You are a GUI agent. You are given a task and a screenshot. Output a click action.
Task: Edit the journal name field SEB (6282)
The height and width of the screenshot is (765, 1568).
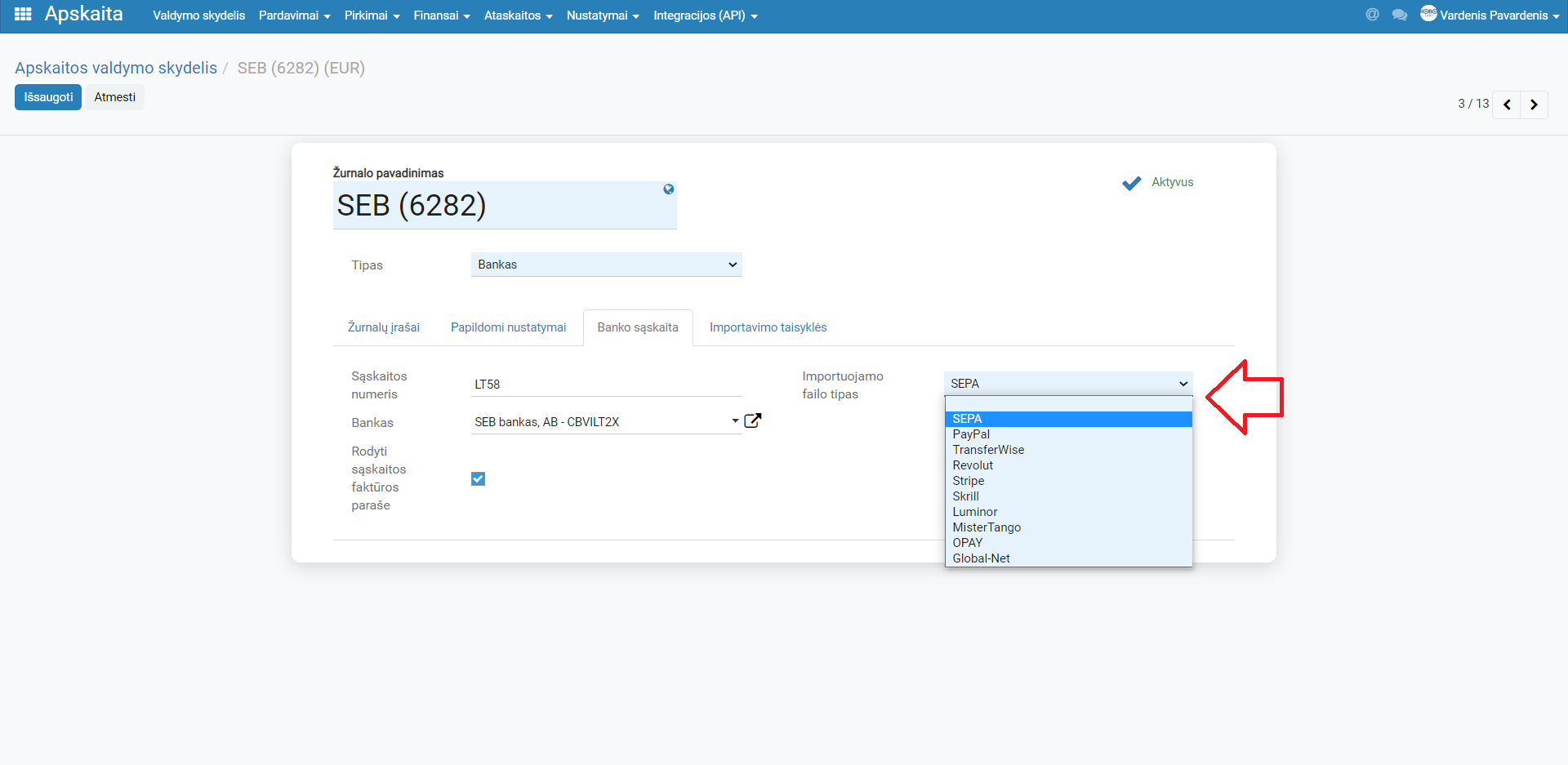click(x=505, y=205)
